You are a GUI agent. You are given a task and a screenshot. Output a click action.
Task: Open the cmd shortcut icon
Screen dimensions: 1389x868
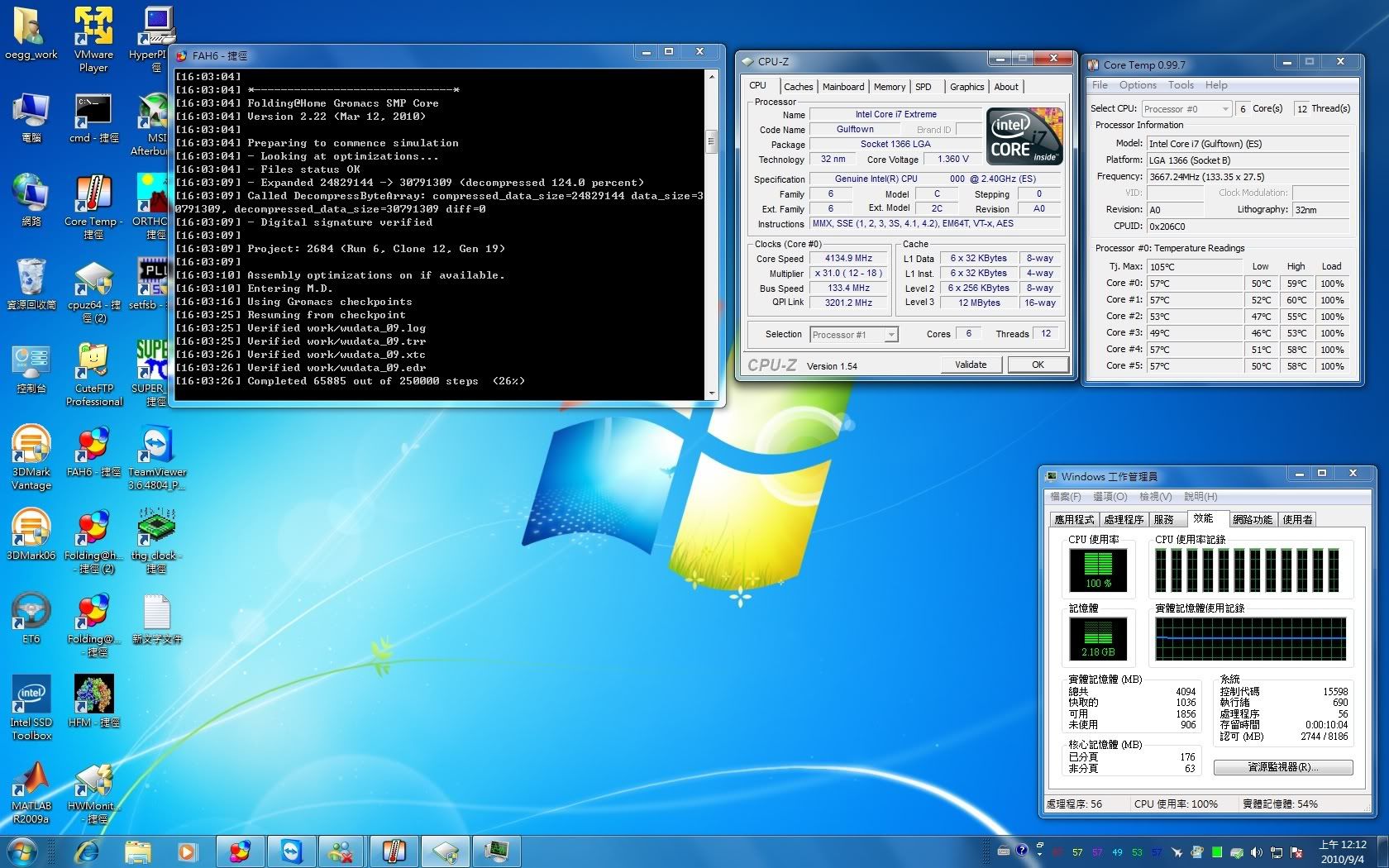pyautogui.click(x=93, y=118)
